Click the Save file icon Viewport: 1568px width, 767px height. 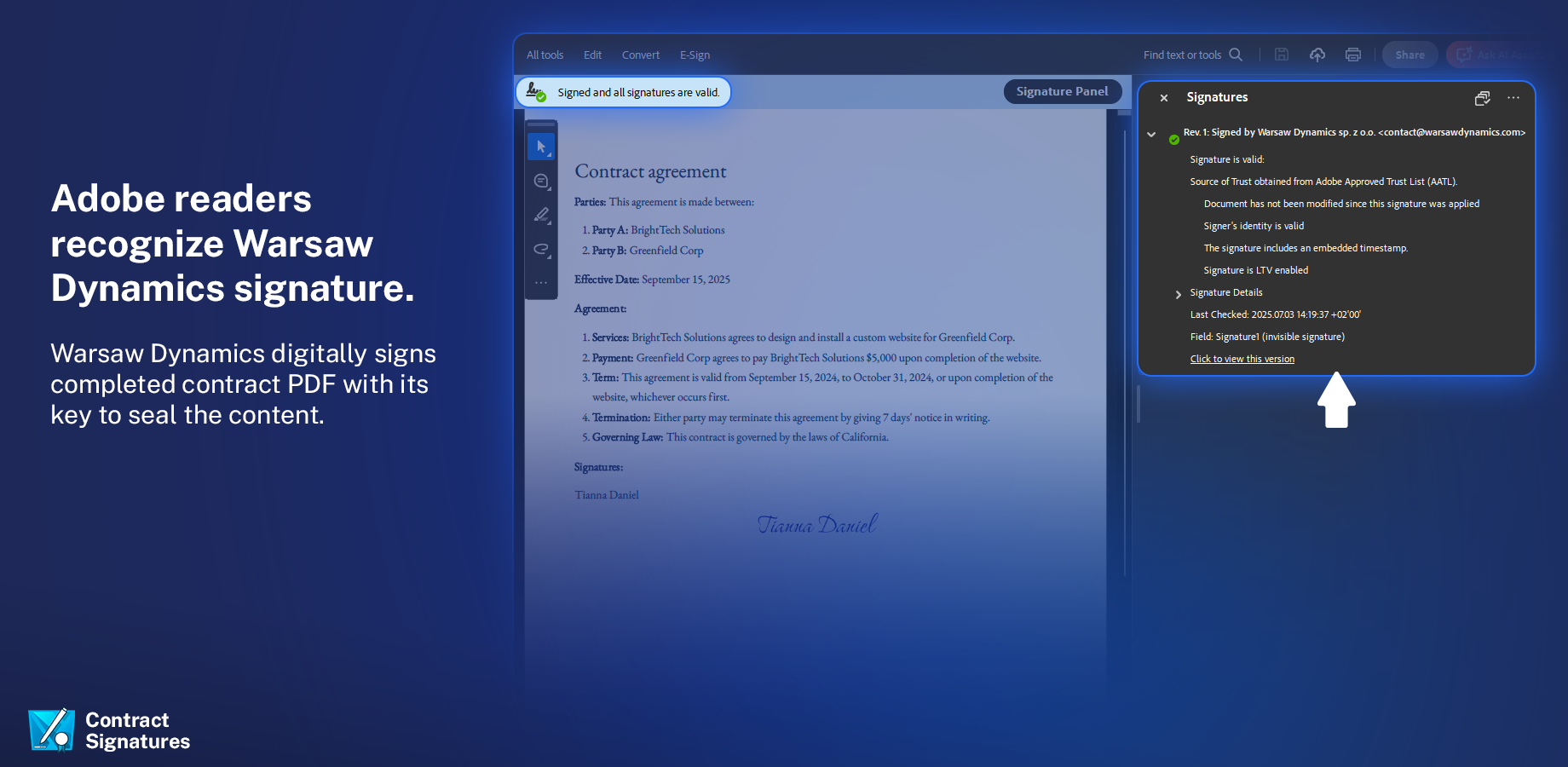click(1281, 55)
